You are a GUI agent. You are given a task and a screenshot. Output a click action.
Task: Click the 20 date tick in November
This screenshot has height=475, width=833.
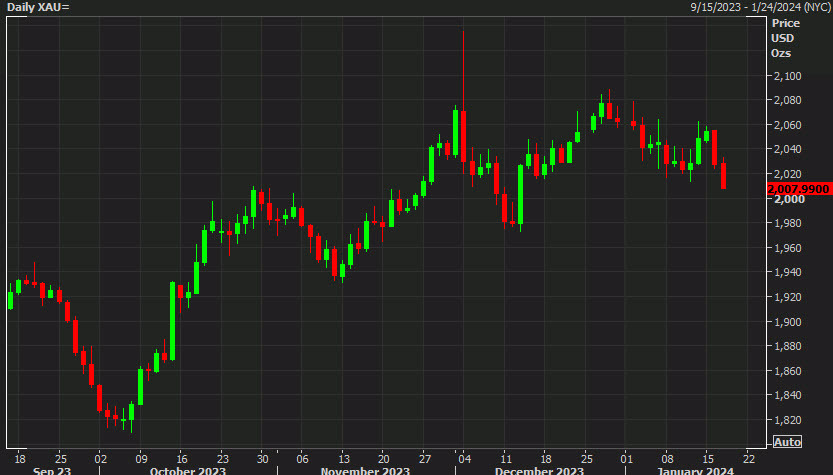pyautogui.click(x=384, y=459)
